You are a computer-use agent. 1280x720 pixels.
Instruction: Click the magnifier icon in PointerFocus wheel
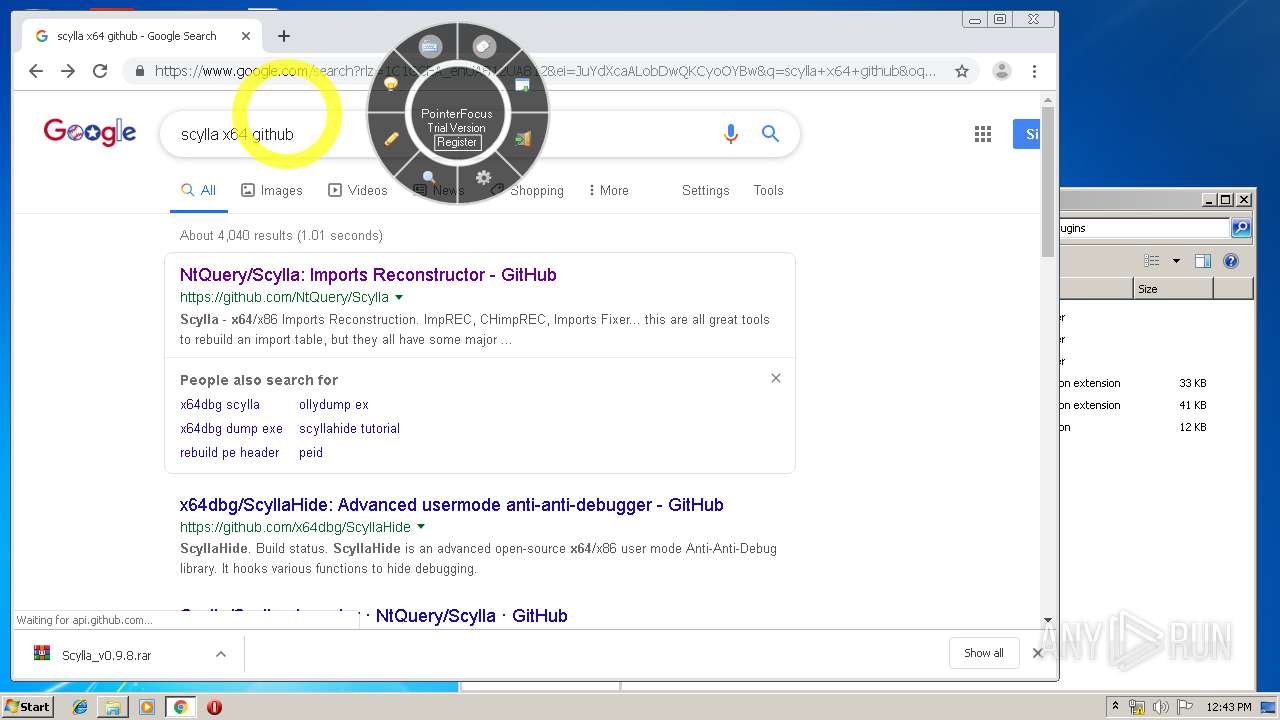click(x=429, y=178)
